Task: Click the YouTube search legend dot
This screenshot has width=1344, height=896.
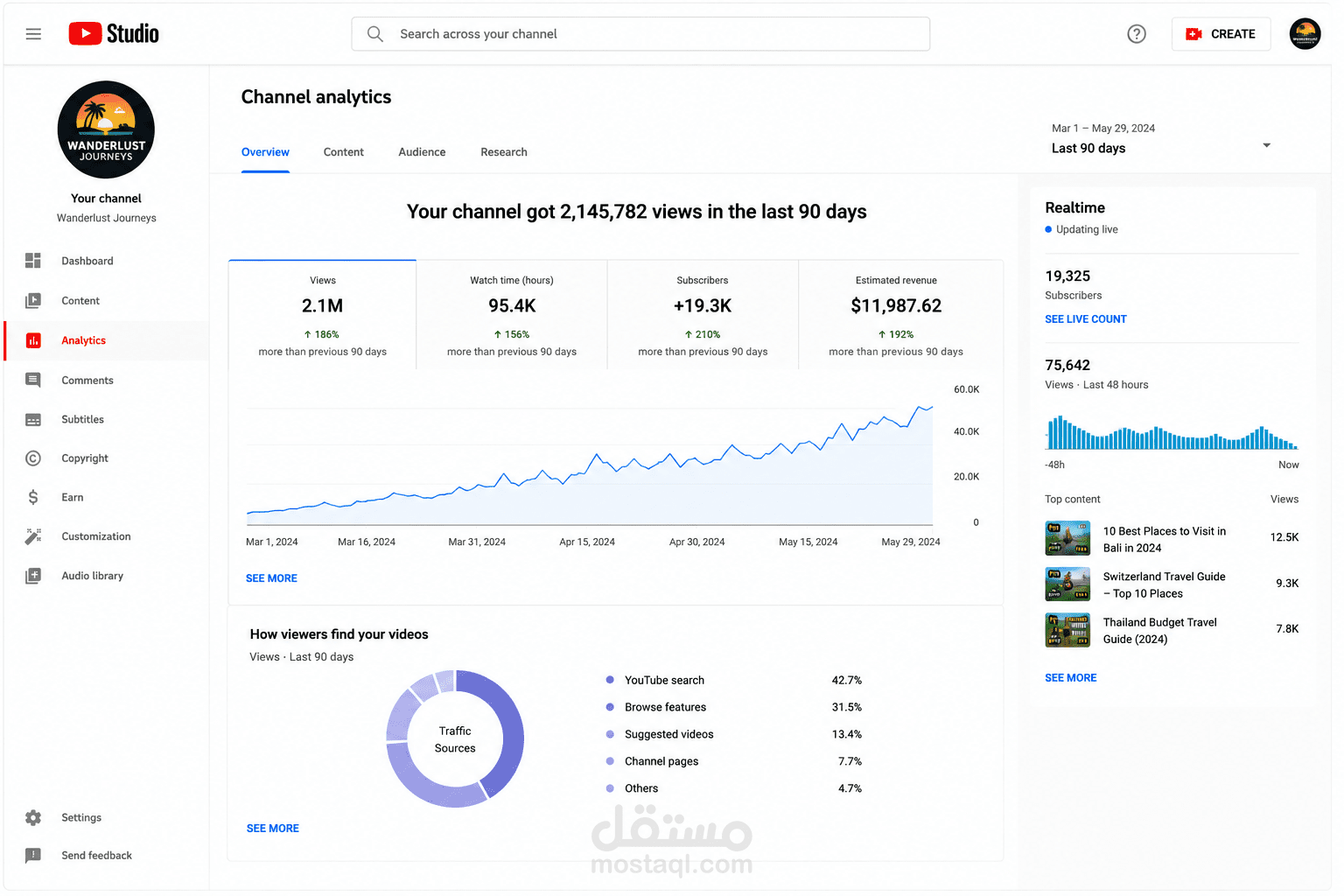Action: pos(610,680)
